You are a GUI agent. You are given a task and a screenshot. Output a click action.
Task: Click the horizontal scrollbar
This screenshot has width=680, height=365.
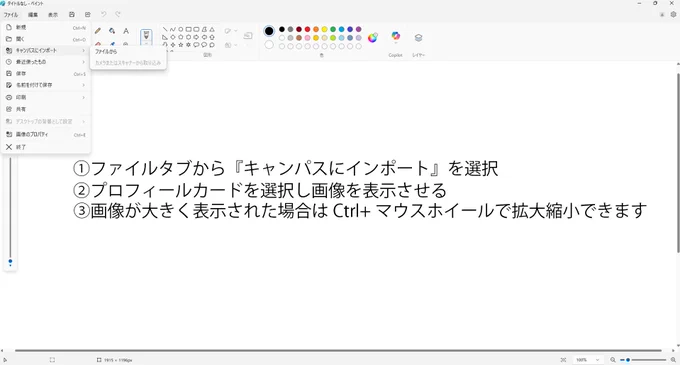point(338,350)
